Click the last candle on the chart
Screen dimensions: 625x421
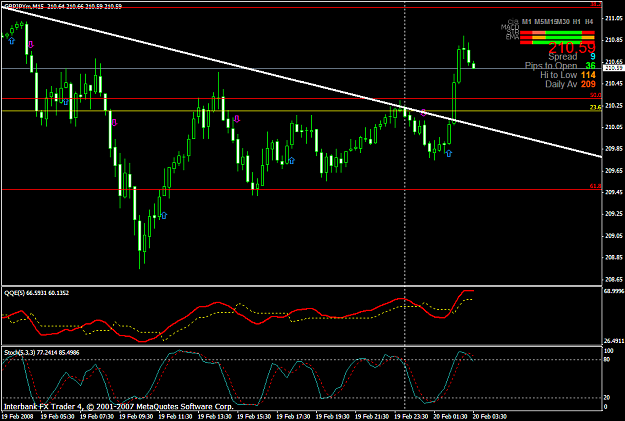point(474,65)
